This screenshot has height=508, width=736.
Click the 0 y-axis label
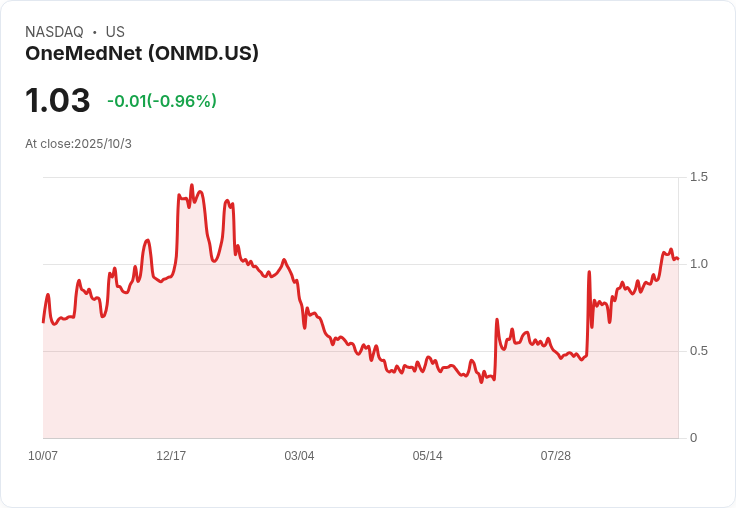pyautogui.click(x=693, y=438)
